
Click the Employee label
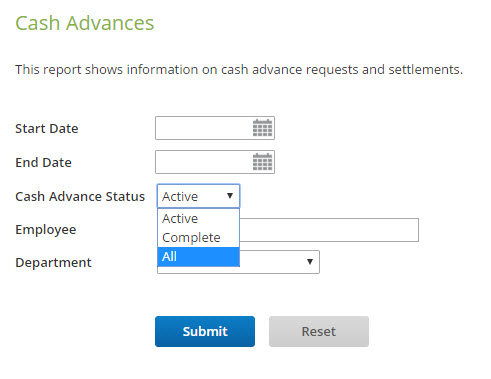[46, 230]
